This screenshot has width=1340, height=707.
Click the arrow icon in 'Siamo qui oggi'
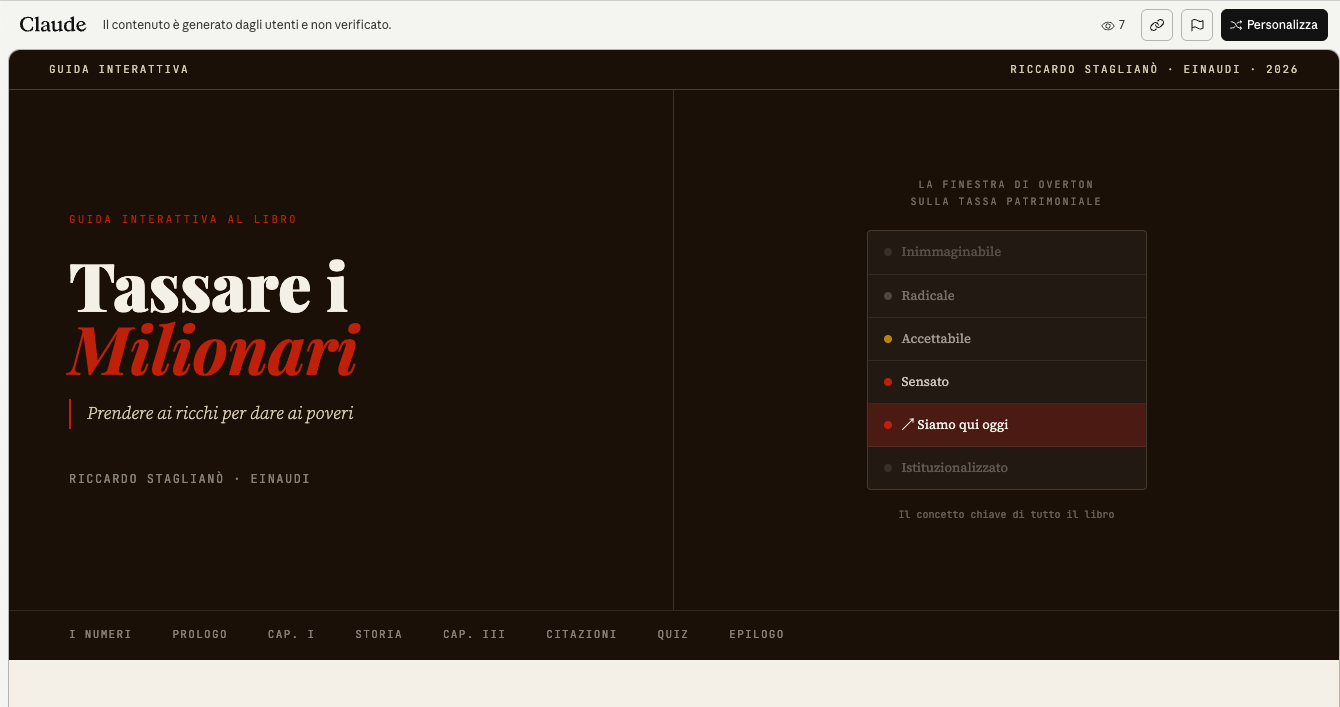[x=908, y=425]
